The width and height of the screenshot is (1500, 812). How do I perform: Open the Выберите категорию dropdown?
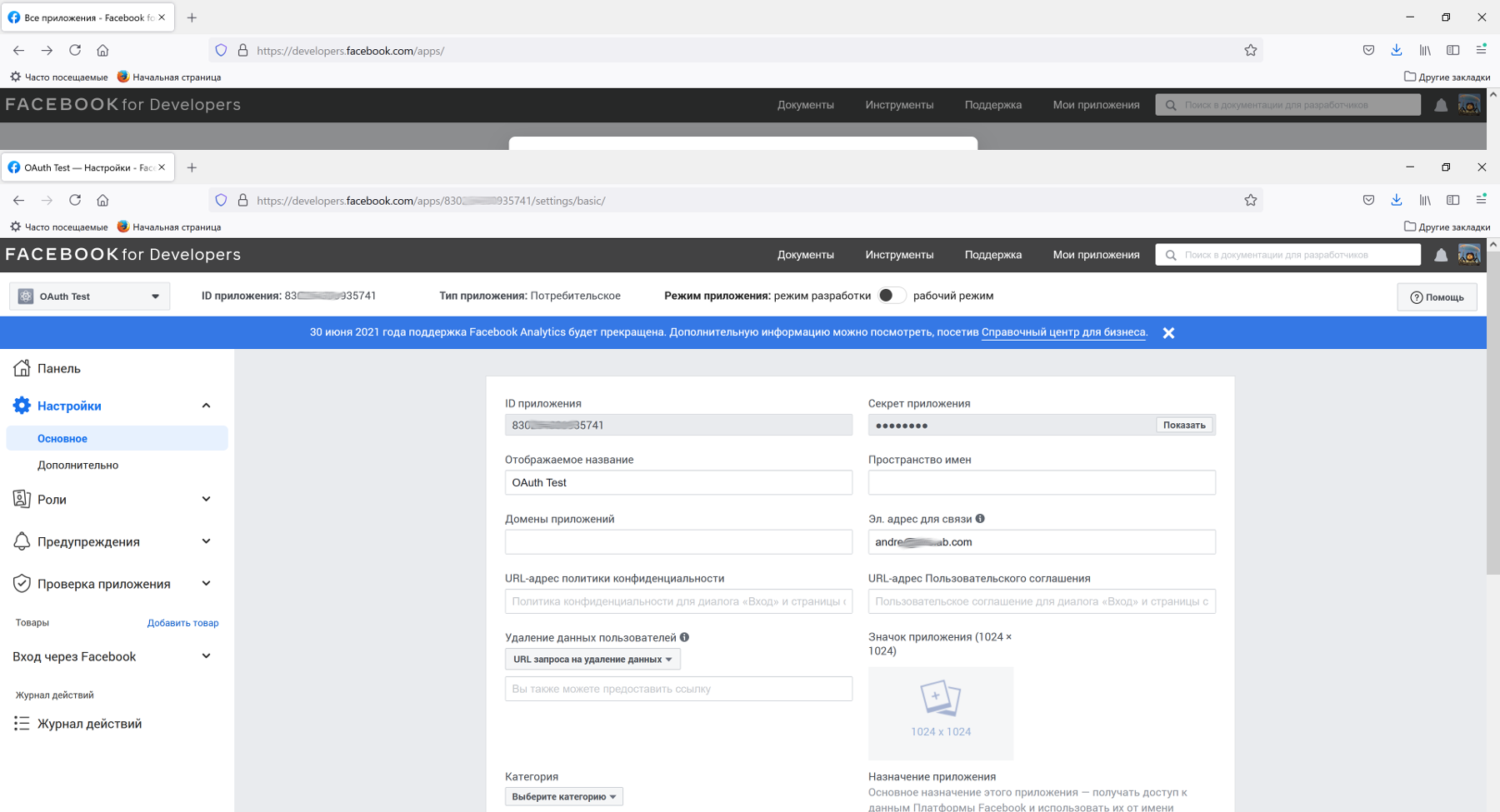(x=563, y=797)
